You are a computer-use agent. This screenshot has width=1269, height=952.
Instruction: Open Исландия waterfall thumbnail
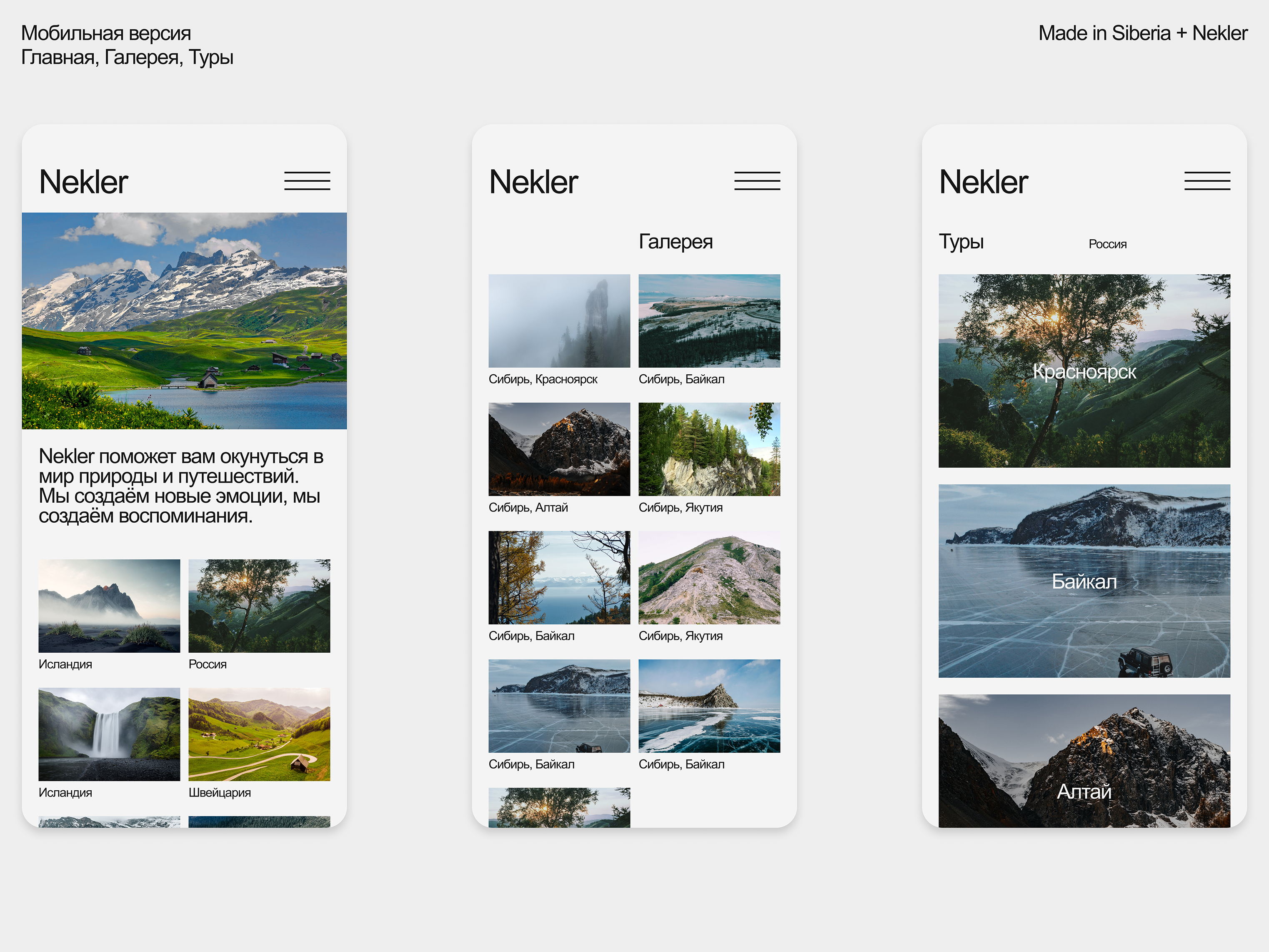point(109,734)
